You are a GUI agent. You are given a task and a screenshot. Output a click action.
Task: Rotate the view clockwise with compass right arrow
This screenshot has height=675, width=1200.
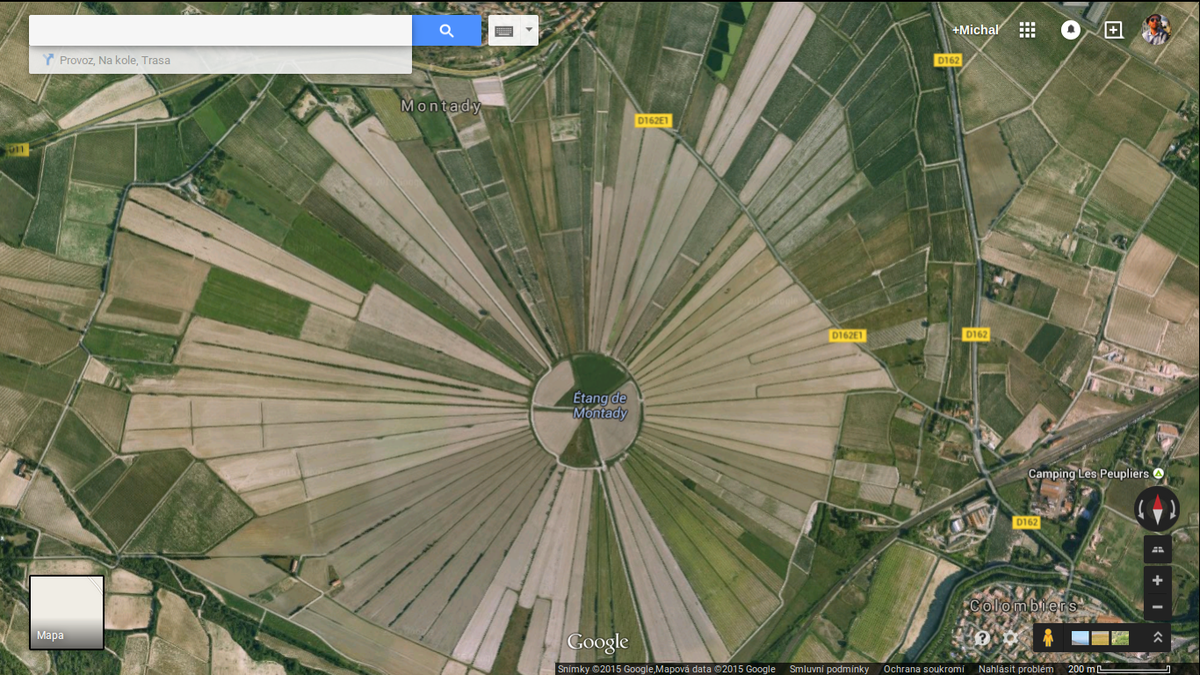(x=1173, y=509)
